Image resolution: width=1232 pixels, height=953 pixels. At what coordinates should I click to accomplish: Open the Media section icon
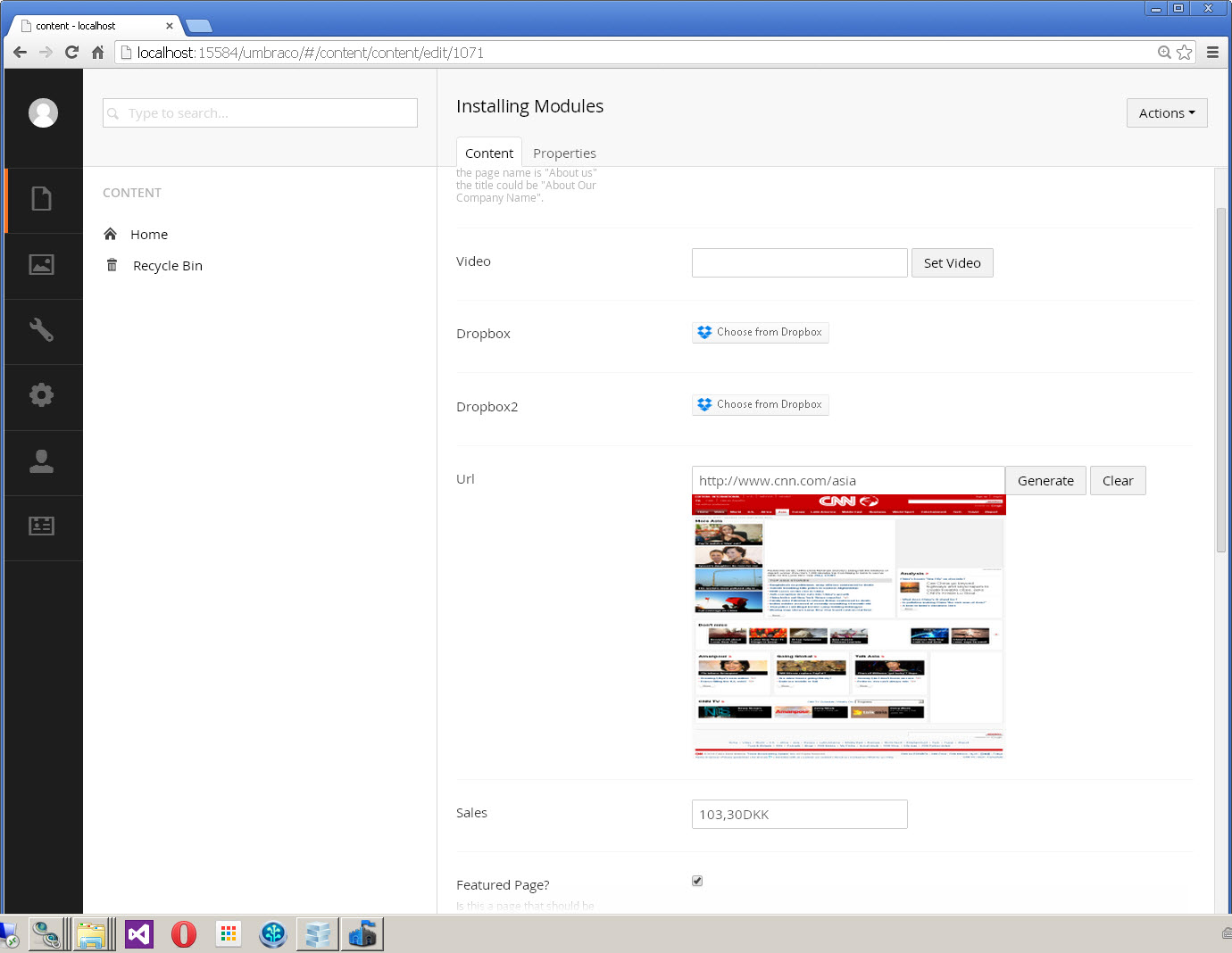42,264
